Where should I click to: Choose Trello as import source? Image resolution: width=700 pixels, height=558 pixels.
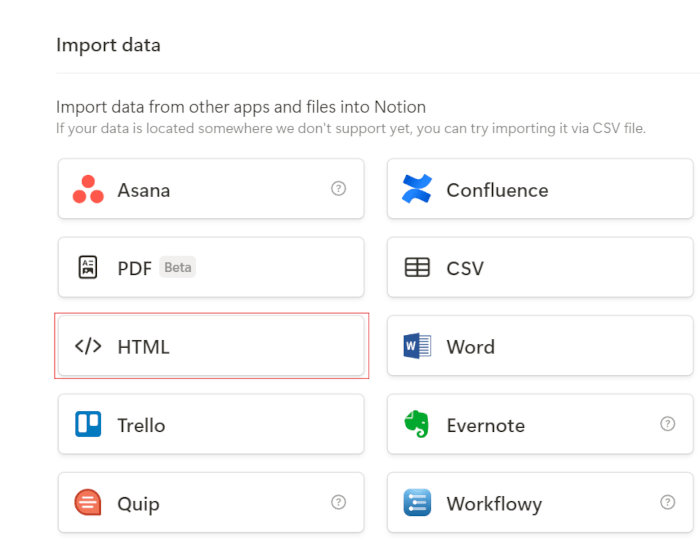(x=211, y=424)
